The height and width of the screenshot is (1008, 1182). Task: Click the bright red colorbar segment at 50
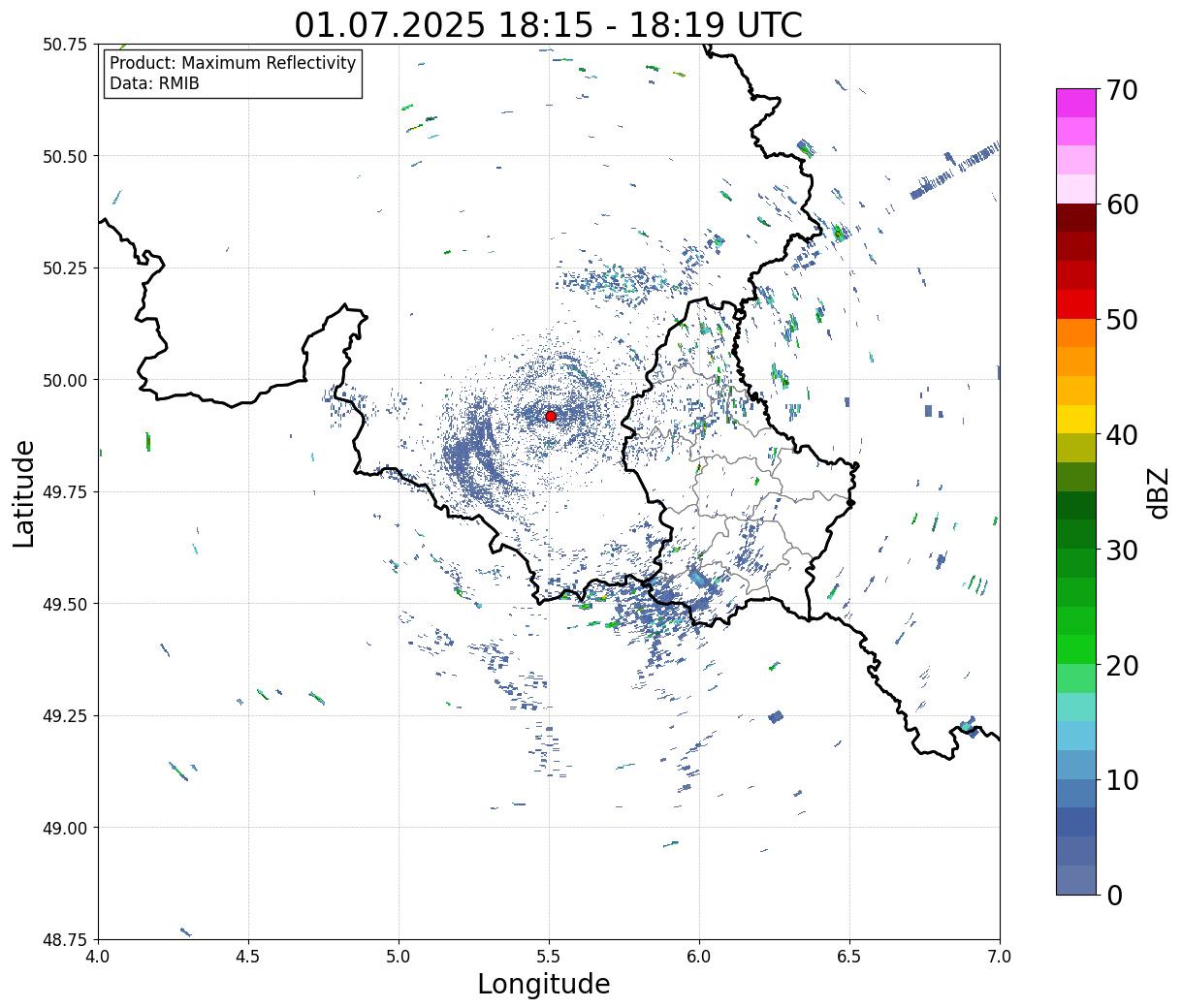[1076, 304]
